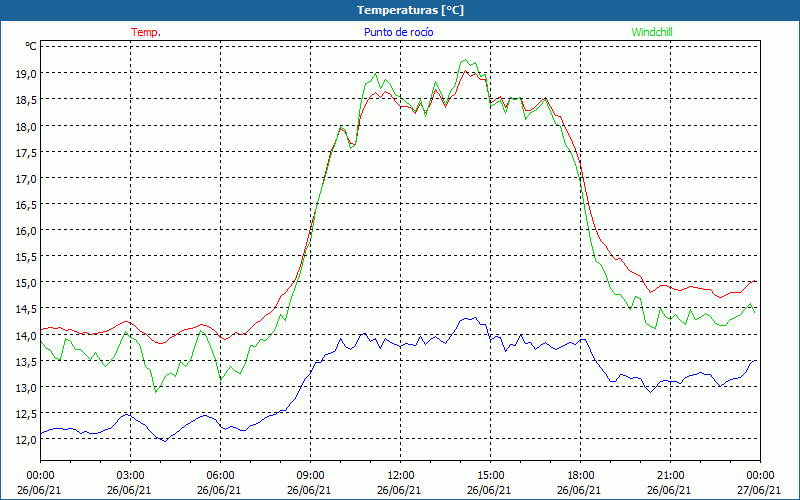Click the 16,5 y-axis value

pyautogui.click(x=28, y=205)
